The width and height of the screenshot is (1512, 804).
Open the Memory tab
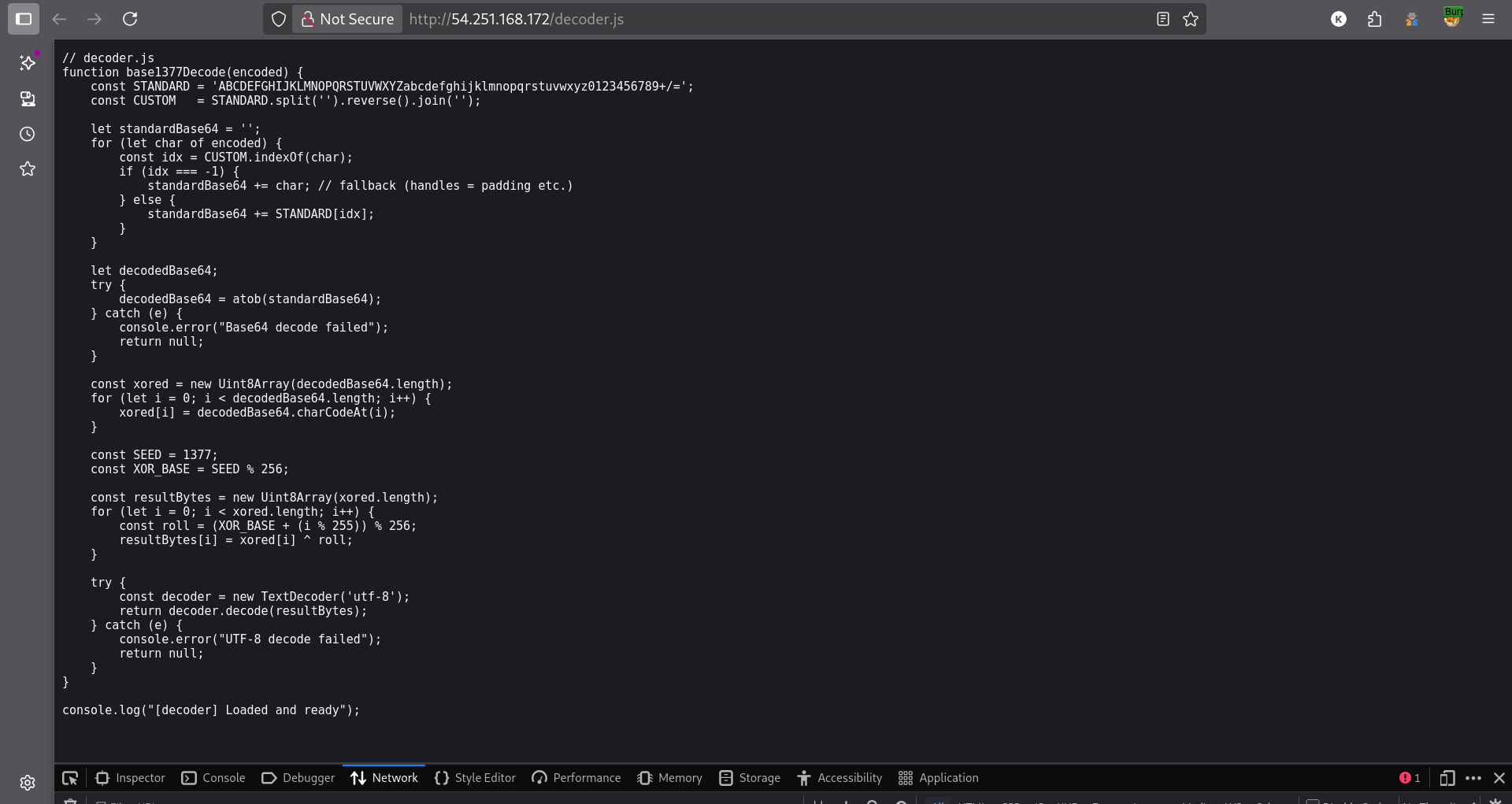coord(669,778)
